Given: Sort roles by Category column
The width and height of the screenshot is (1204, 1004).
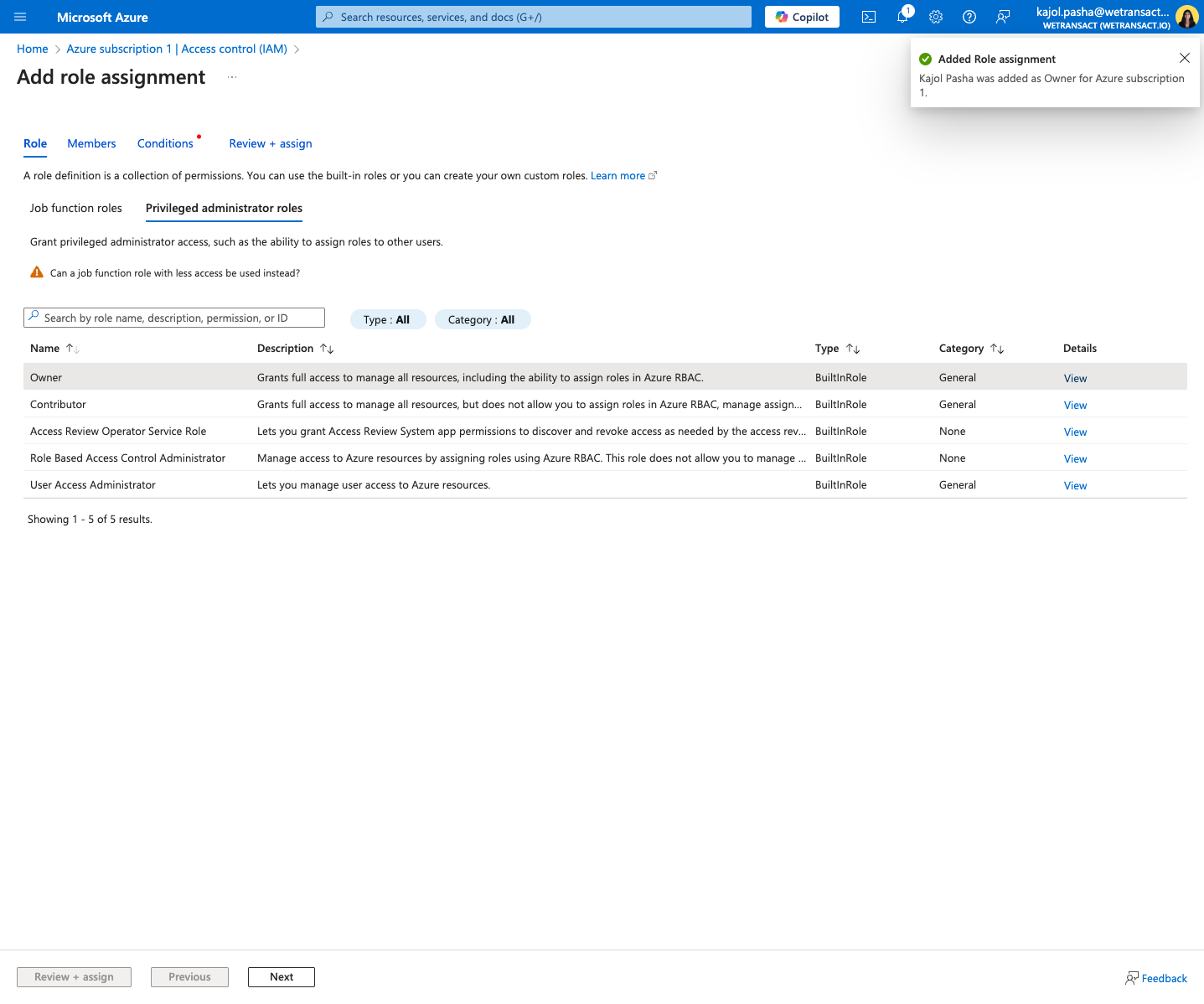Looking at the screenshot, I should click(997, 349).
